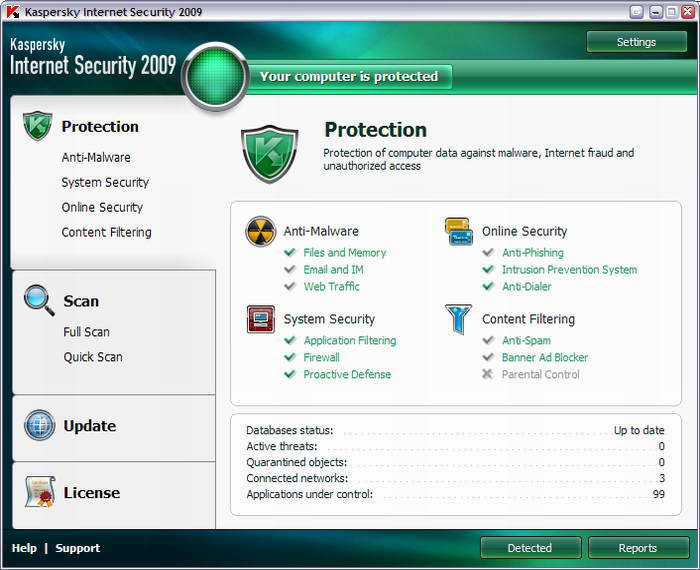Image resolution: width=700 pixels, height=570 pixels.
Task: Click the Applications under control value 99
Action: tap(658, 495)
